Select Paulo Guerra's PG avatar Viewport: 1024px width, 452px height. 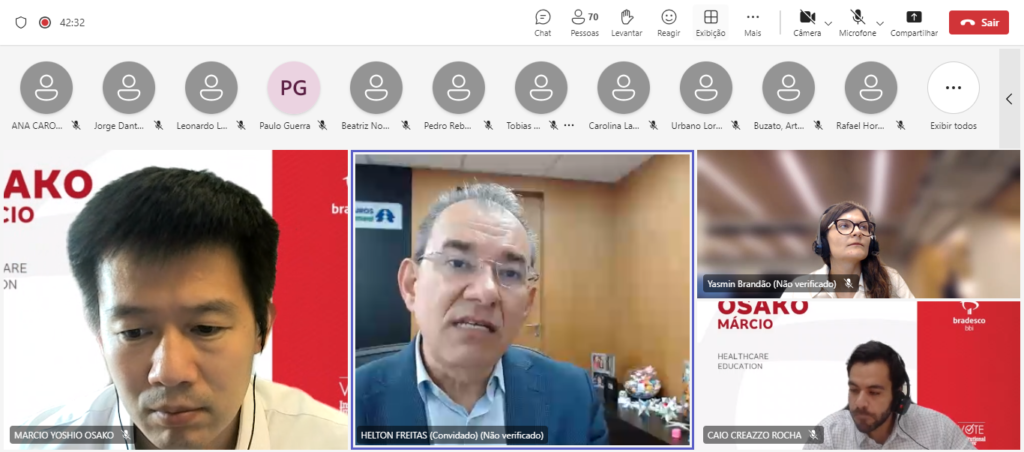pos(293,88)
